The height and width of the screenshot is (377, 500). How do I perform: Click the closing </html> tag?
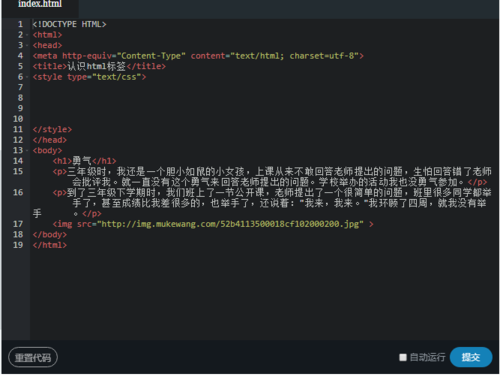[x=50, y=245]
